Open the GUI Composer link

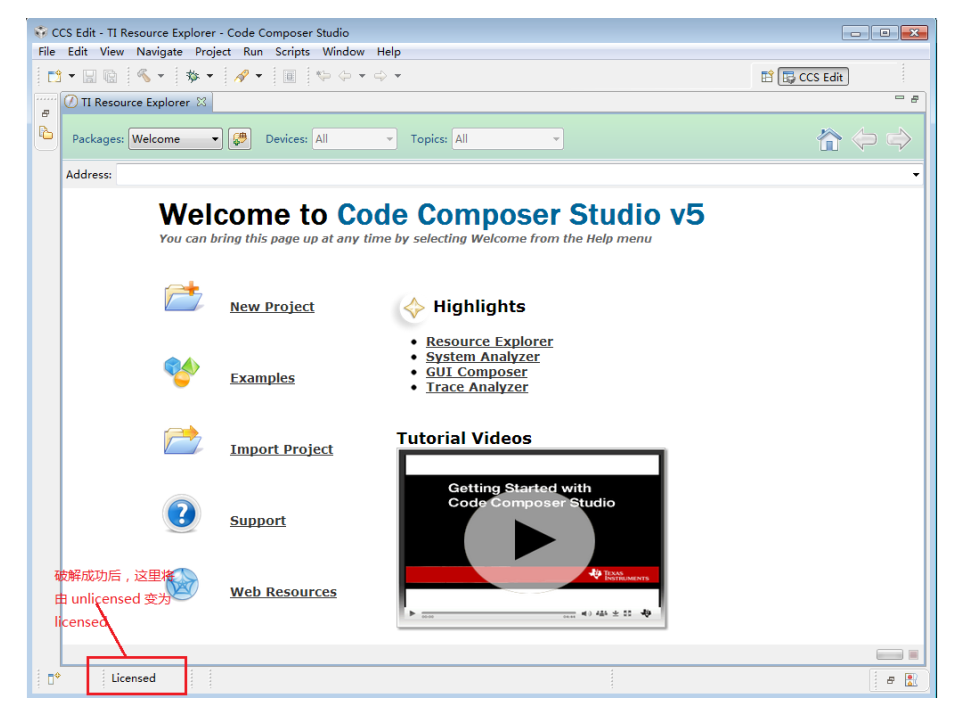pyautogui.click(x=476, y=371)
